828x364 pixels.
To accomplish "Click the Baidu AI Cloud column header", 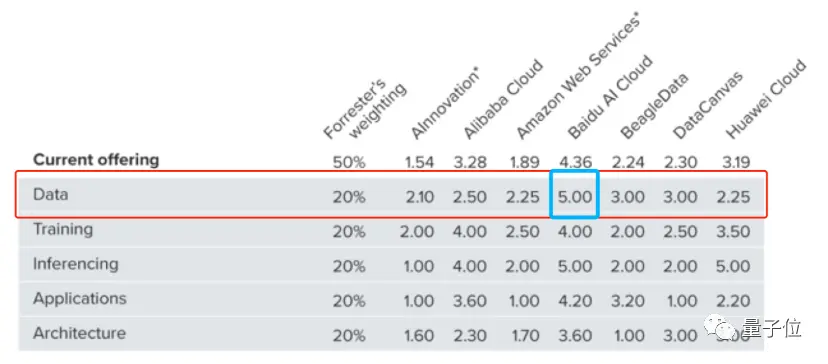I will [x=610, y=97].
